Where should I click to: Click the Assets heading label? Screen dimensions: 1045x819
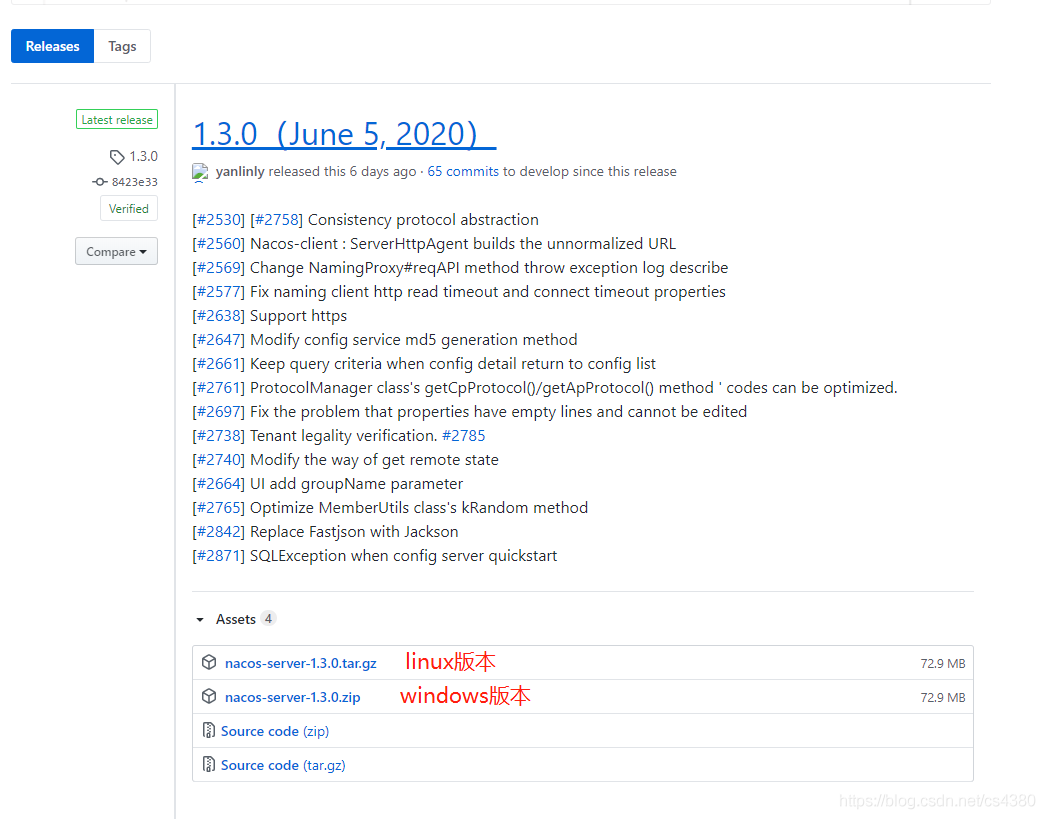[235, 619]
